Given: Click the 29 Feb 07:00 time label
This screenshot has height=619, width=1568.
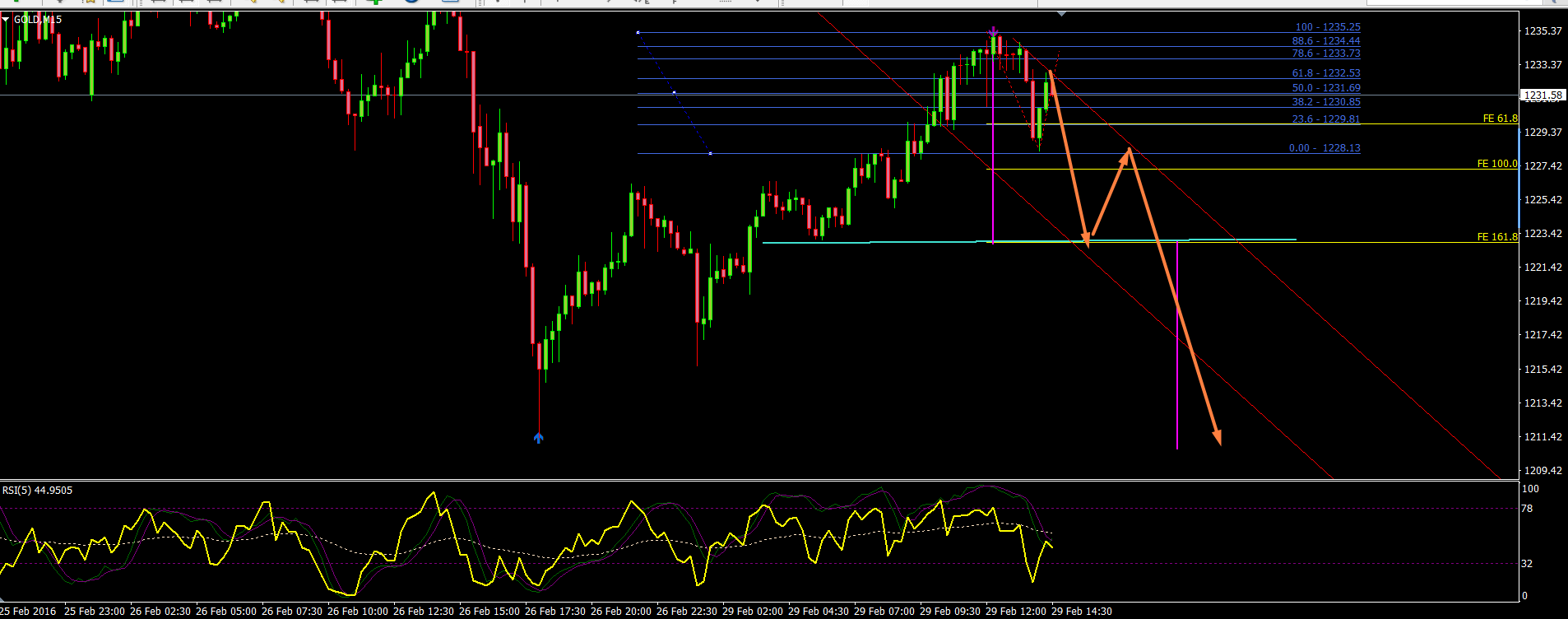Looking at the screenshot, I should (x=884, y=612).
